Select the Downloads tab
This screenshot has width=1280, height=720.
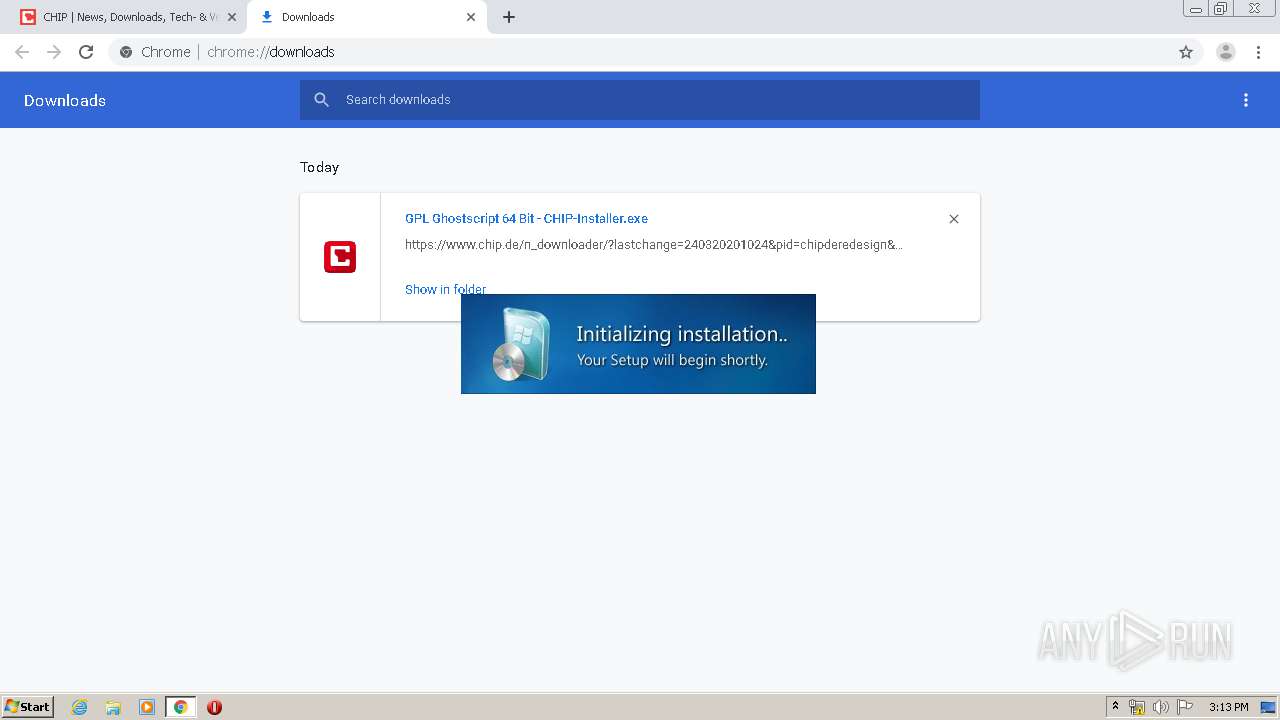pyautogui.click(x=366, y=17)
